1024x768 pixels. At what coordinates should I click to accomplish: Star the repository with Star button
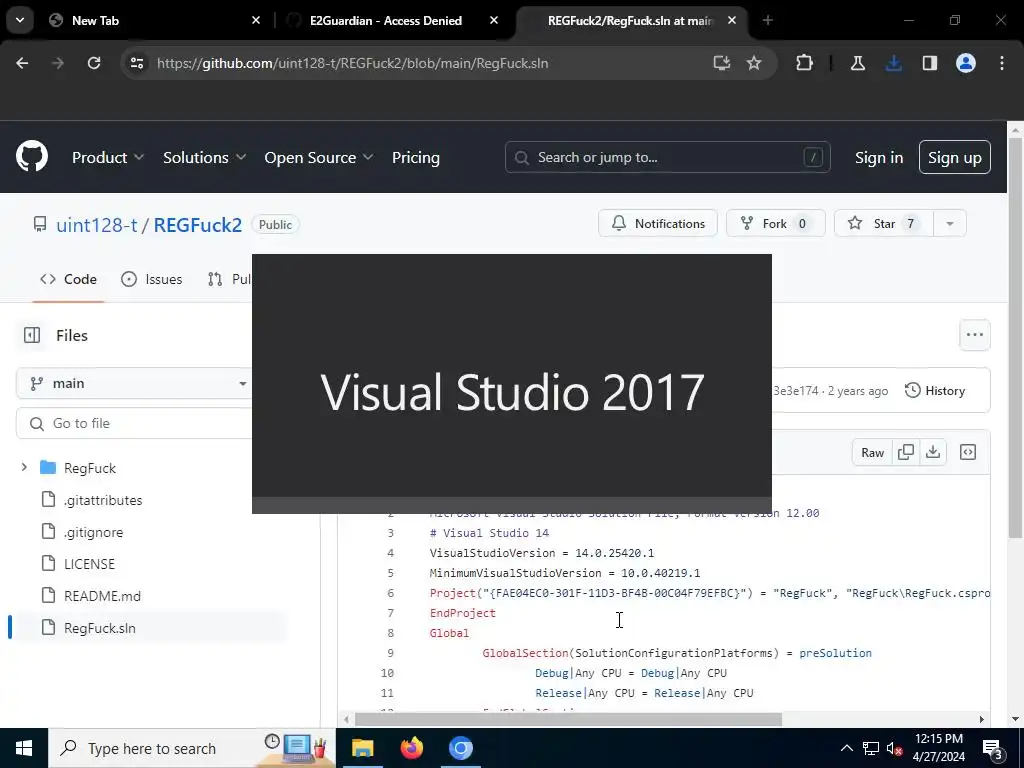[884, 223]
